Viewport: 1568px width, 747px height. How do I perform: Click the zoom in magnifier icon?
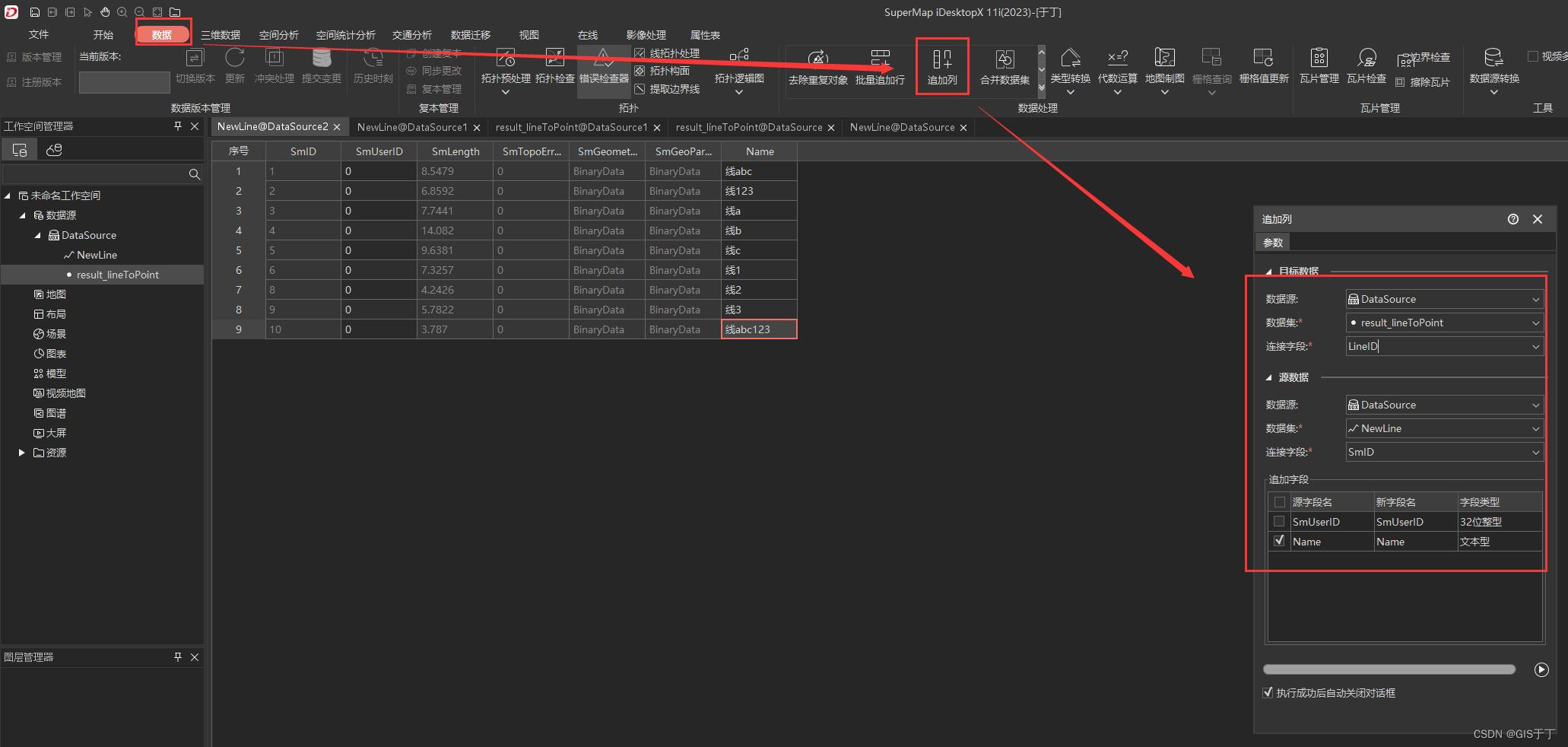tap(122, 12)
